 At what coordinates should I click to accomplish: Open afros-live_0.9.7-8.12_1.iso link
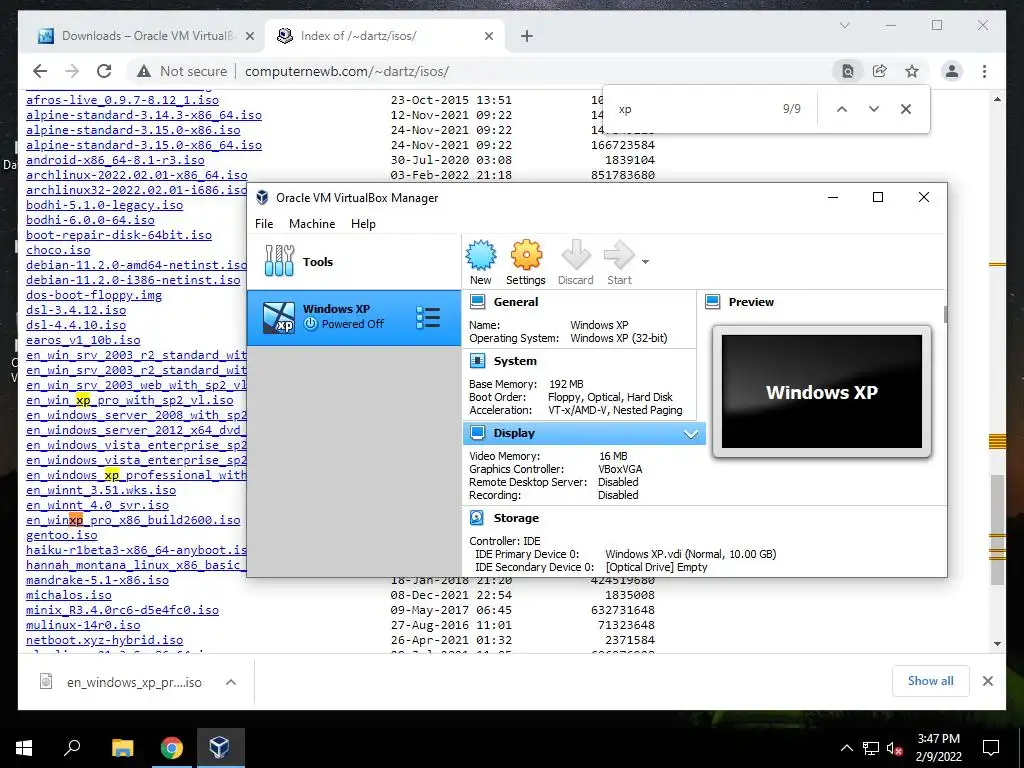[122, 100]
